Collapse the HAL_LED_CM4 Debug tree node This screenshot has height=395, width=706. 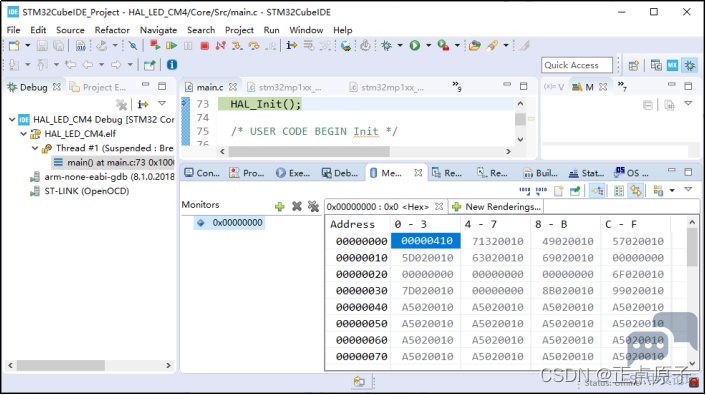12,119
